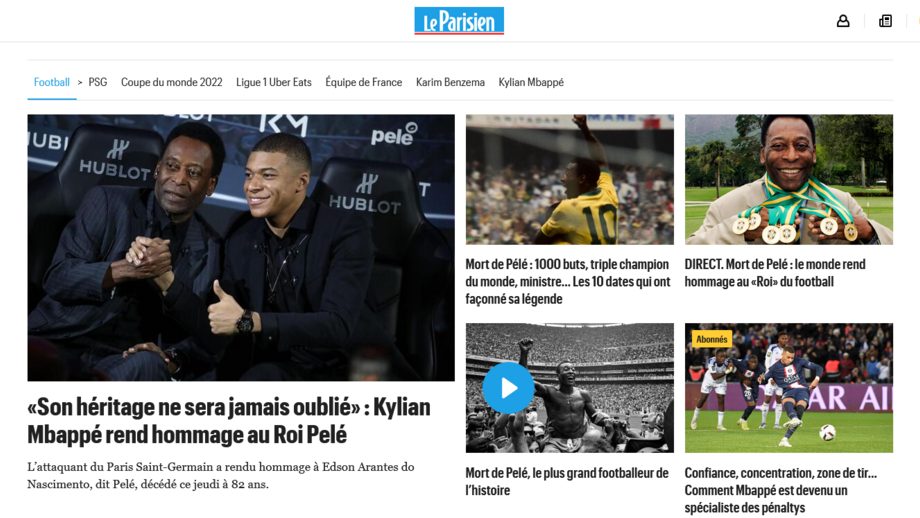Click photo of Pelé holding medals
The width and height of the screenshot is (920, 518).
(x=789, y=180)
